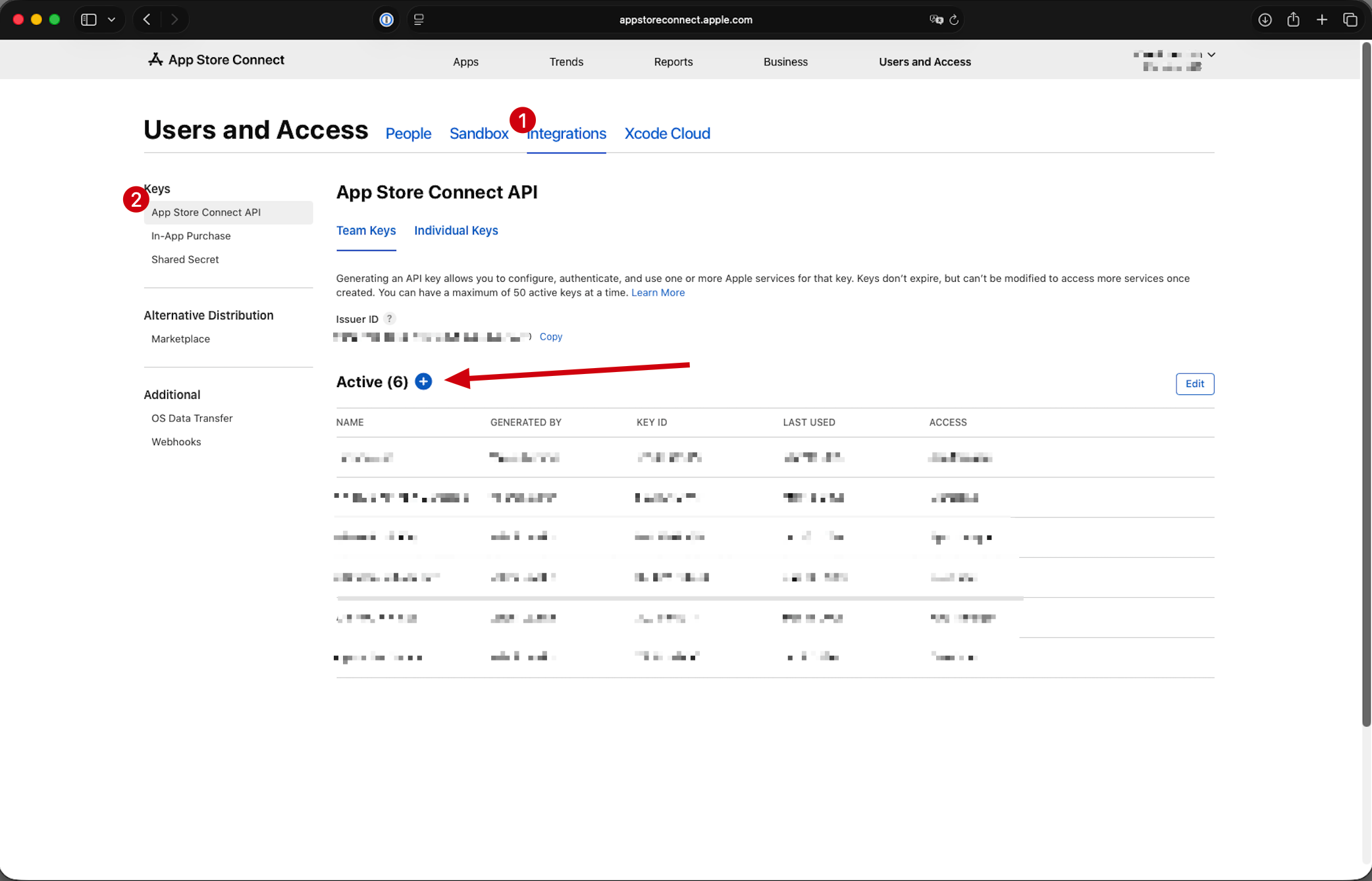The height and width of the screenshot is (881, 1372).
Task: Select Shared Secret in sidebar
Action: pos(185,259)
